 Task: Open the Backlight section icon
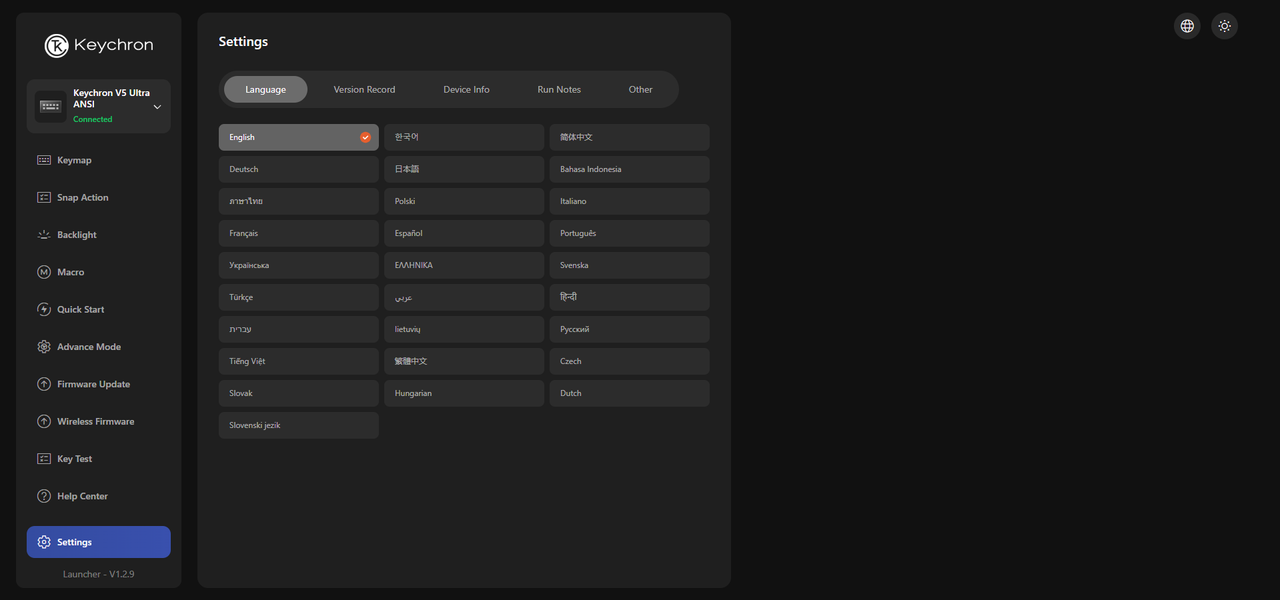(44, 235)
